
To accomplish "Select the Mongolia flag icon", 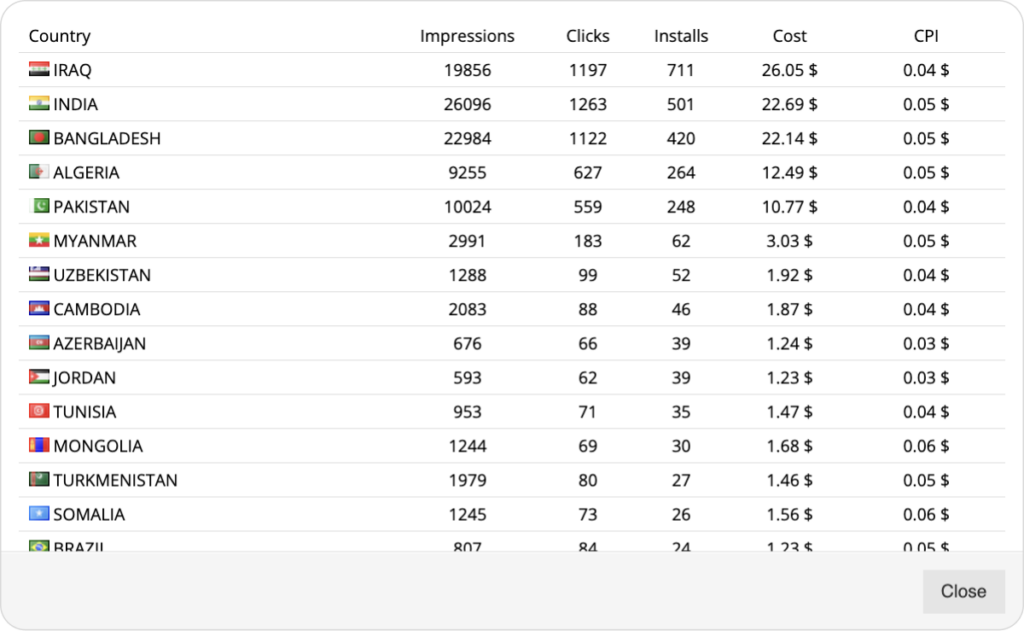I will click(x=39, y=445).
